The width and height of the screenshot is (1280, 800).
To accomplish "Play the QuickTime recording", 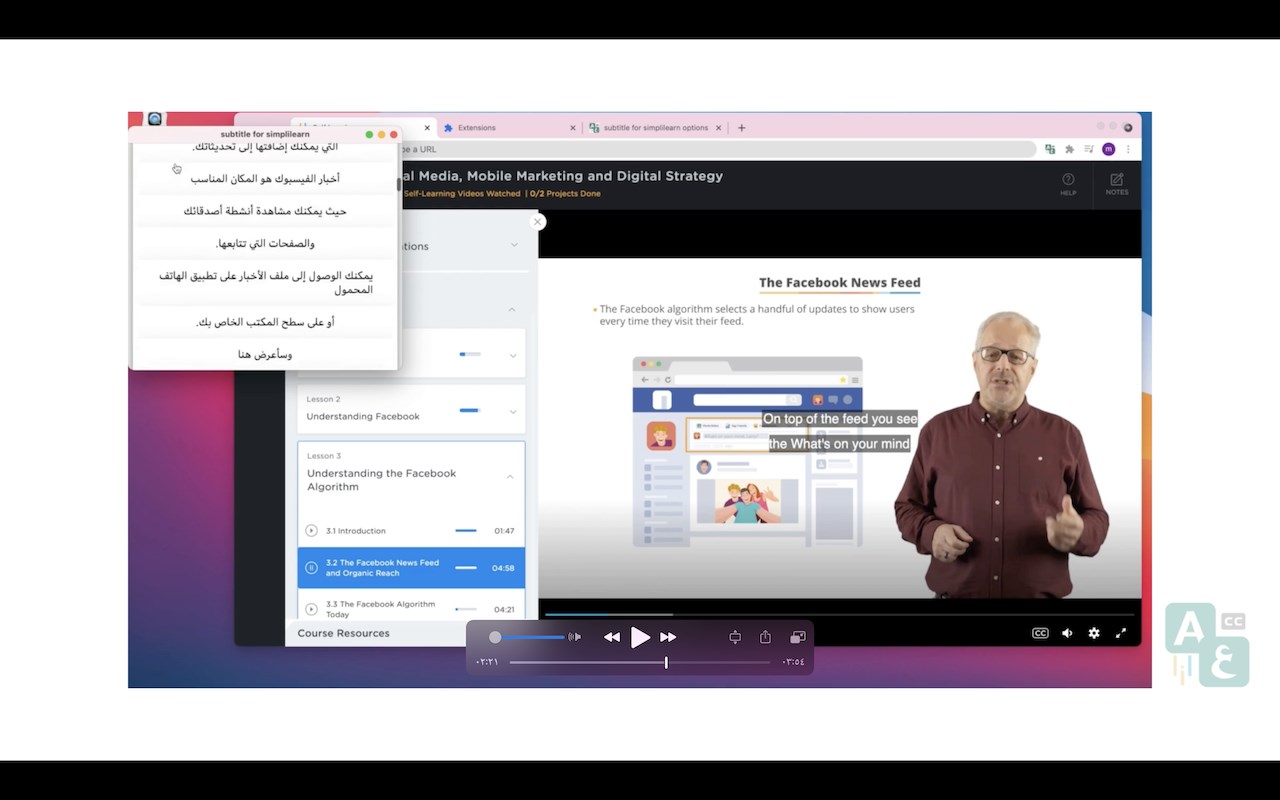I will (x=640, y=637).
